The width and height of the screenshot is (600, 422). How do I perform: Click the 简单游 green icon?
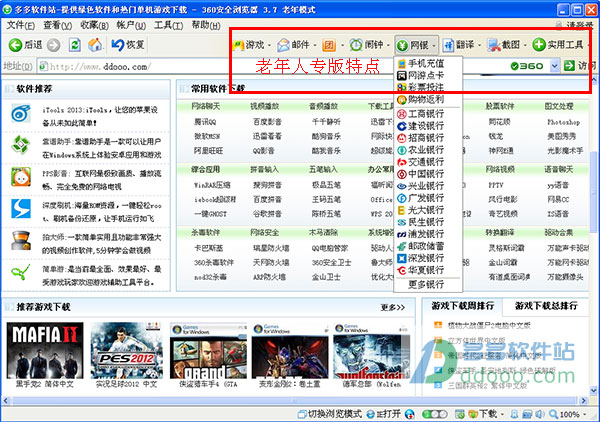(21, 272)
